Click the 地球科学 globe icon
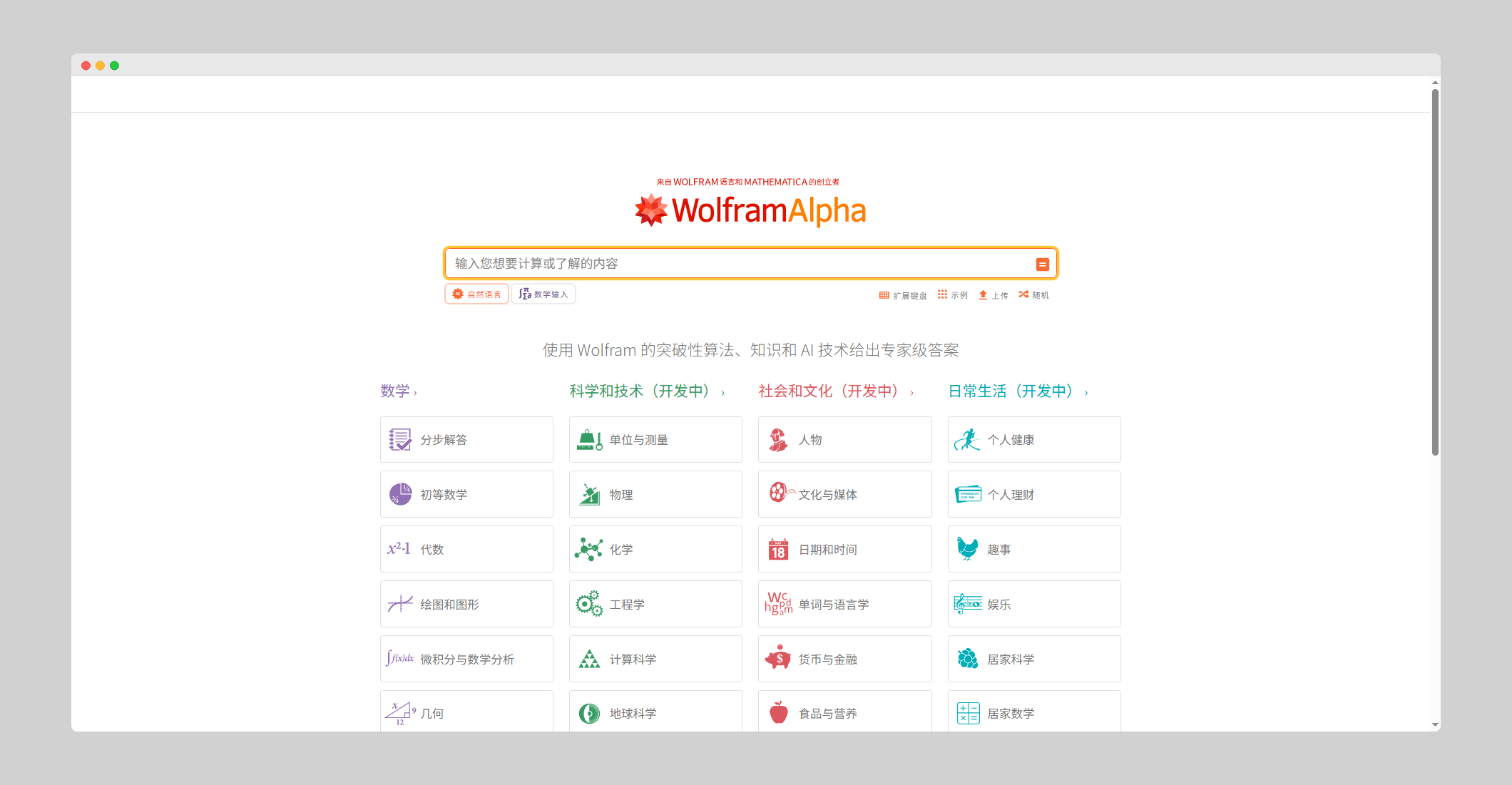 [589, 713]
